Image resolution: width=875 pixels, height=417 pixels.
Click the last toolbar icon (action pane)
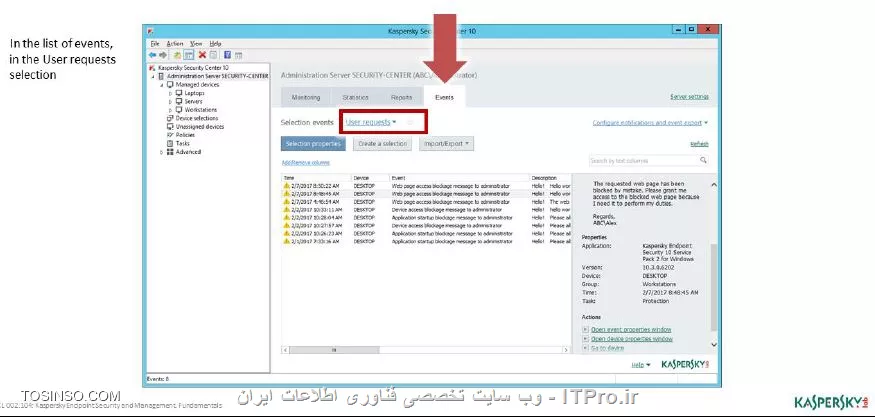point(238,55)
